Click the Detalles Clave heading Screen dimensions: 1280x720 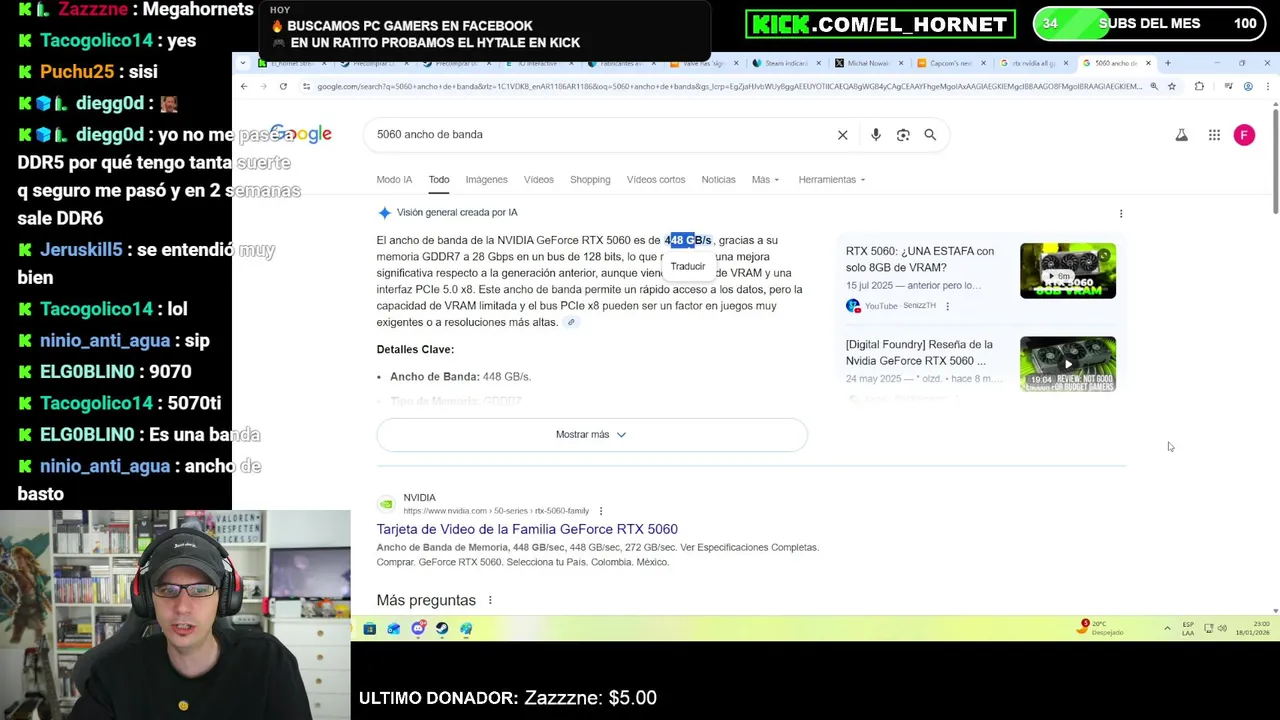pyautogui.click(x=415, y=350)
